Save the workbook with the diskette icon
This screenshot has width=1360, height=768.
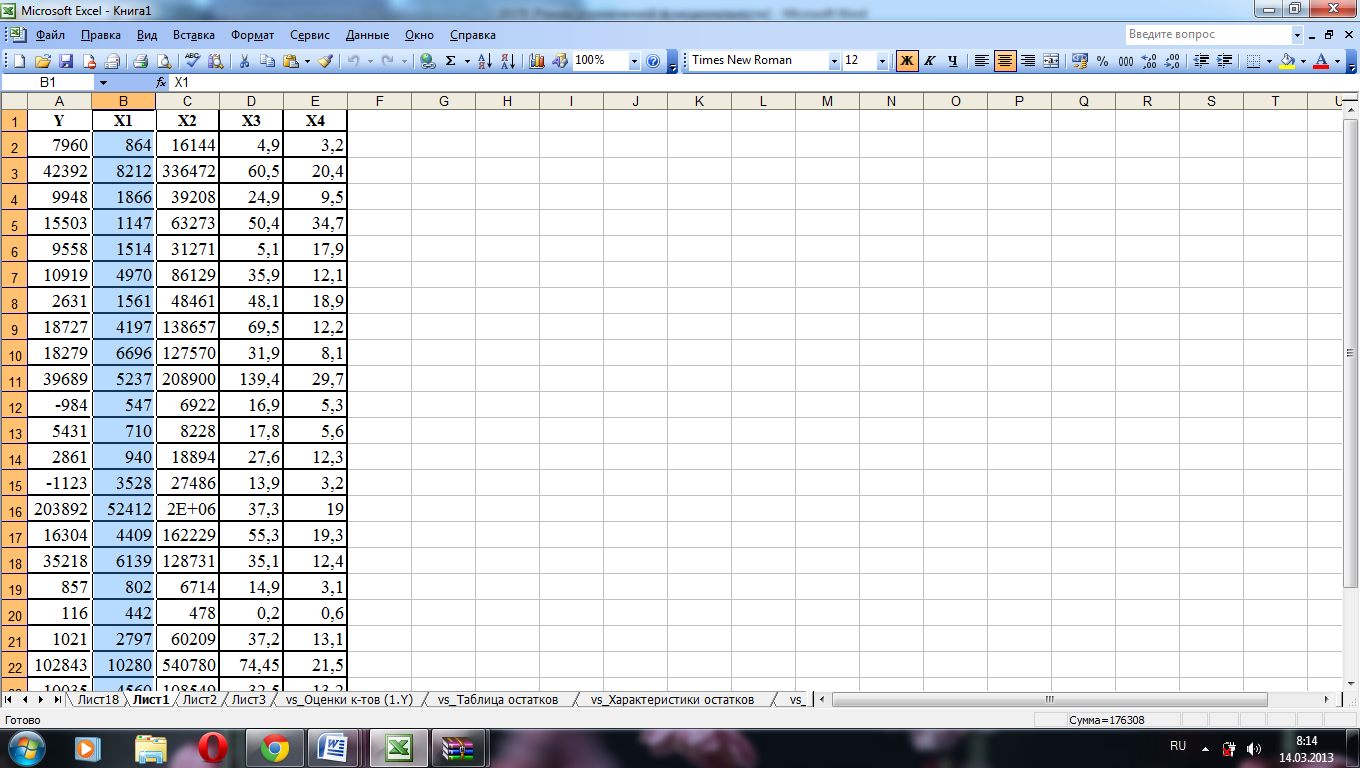click(x=66, y=61)
